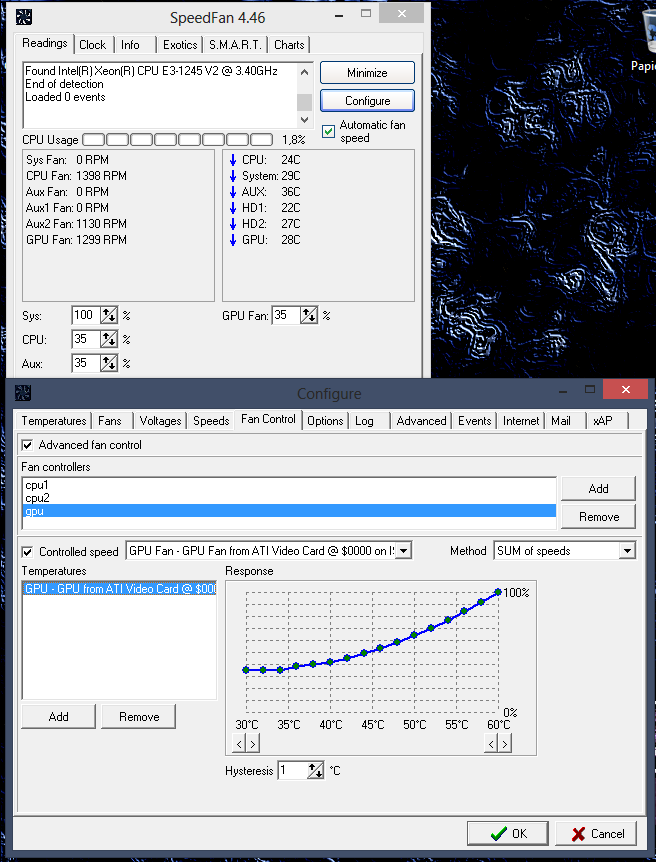Click the HD2 temperature arrow icon

click(233, 224)
